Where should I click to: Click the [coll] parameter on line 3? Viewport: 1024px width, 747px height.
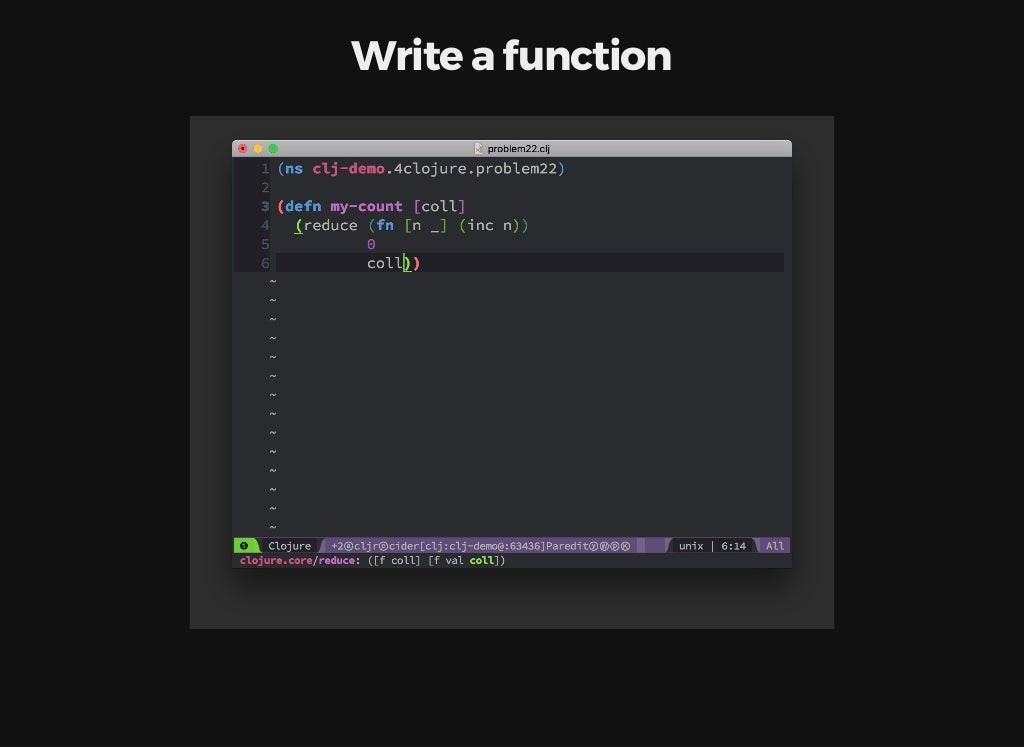tap(439, 206)
